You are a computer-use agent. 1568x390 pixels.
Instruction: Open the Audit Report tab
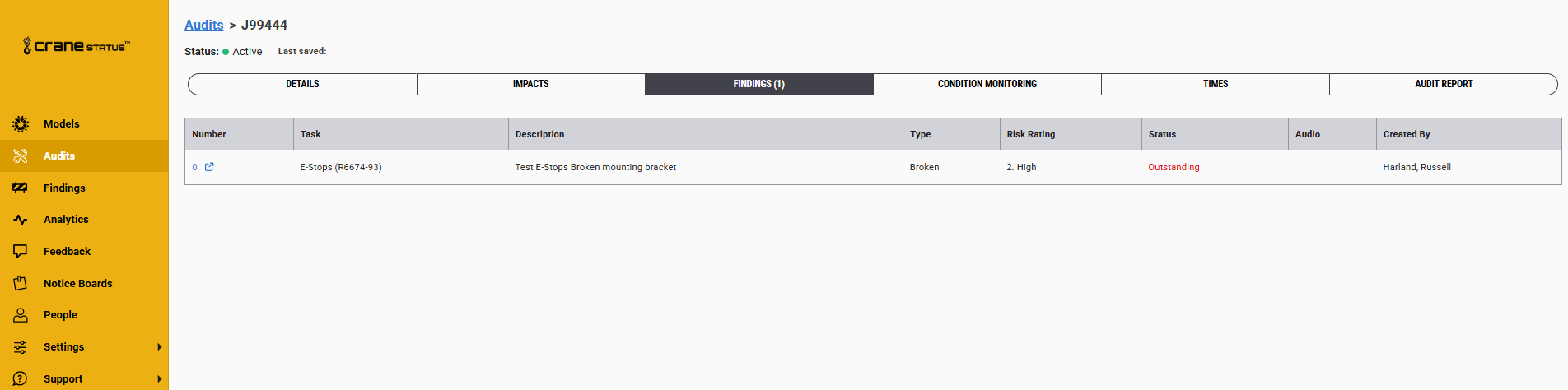click(1444, 84)
